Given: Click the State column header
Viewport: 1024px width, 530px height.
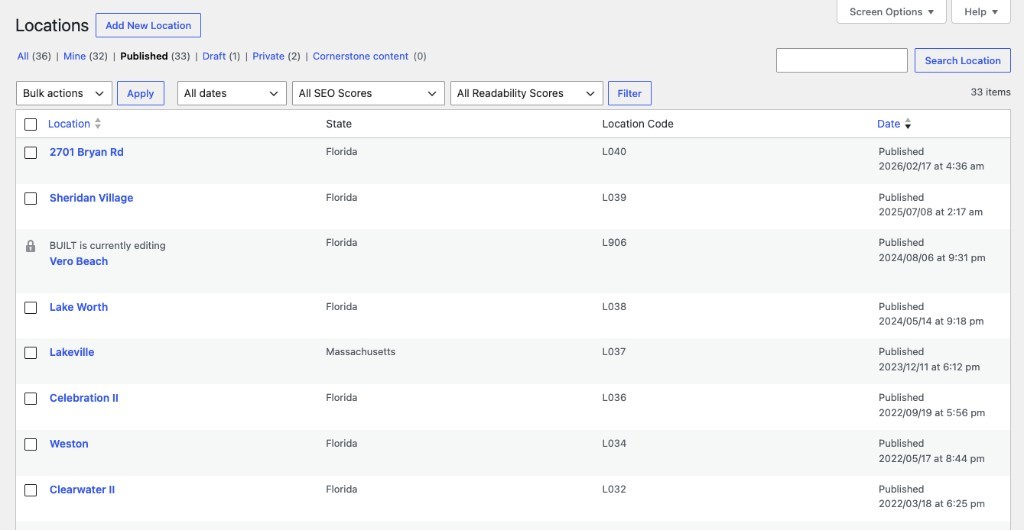Looking at the screenshot, I should coord(338,123).
